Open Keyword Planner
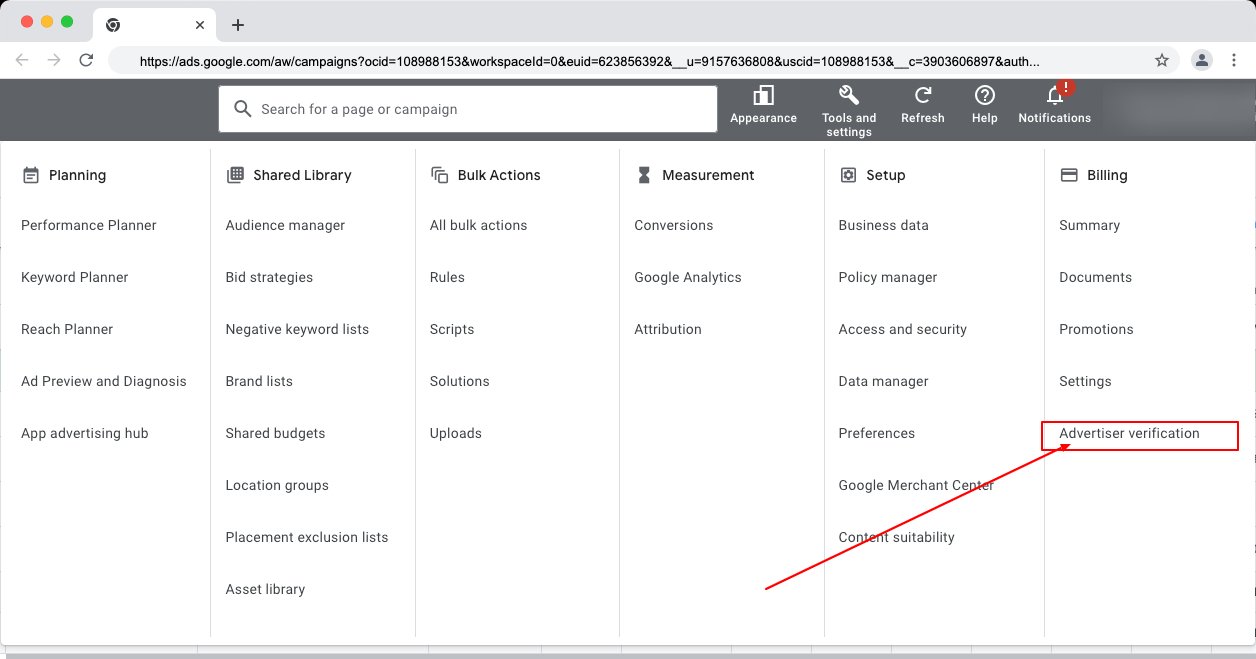This screenshot has height=659, width=1256. coord(75,277)
